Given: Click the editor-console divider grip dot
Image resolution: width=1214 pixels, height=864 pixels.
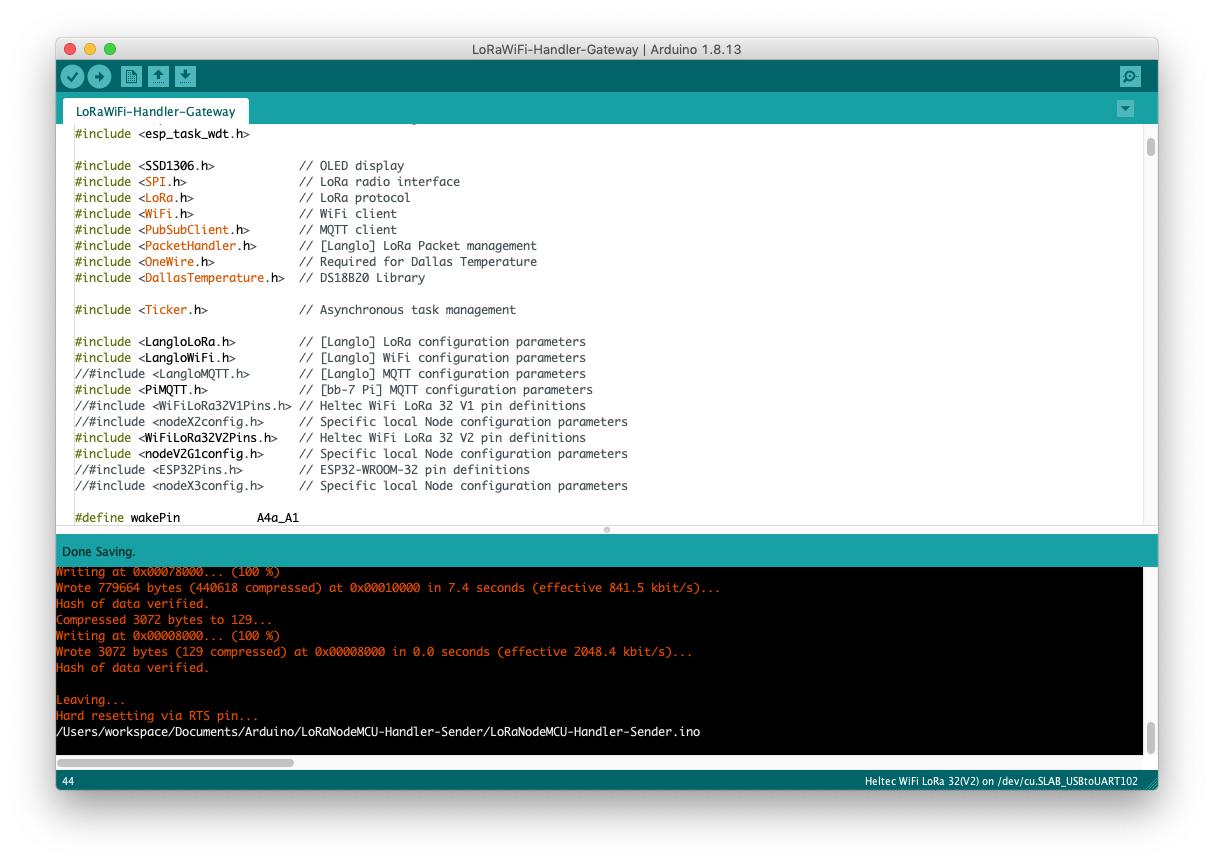Looking at the screenshot, I should click(607, 529).
